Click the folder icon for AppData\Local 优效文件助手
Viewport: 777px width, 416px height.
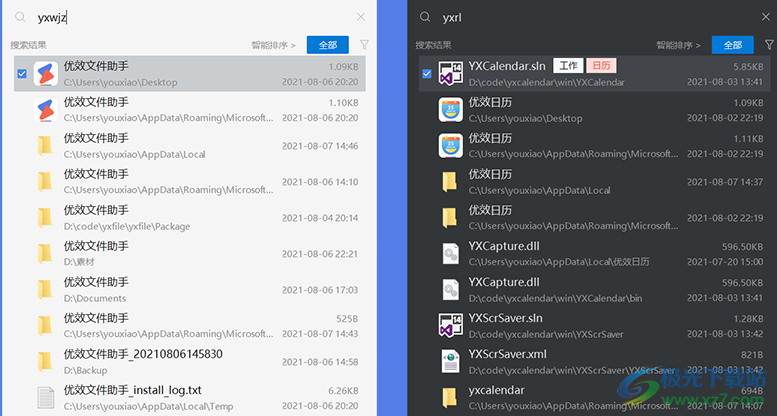click(45, 146)
